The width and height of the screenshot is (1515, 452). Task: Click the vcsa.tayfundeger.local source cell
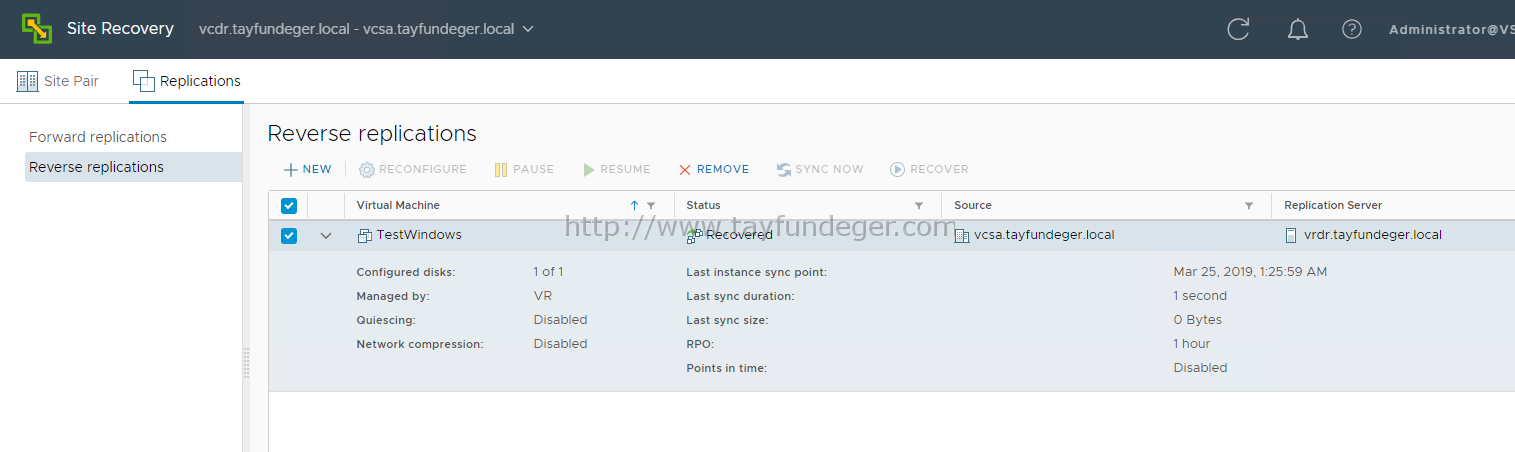pyautogui.click(x=1044, y=235)
